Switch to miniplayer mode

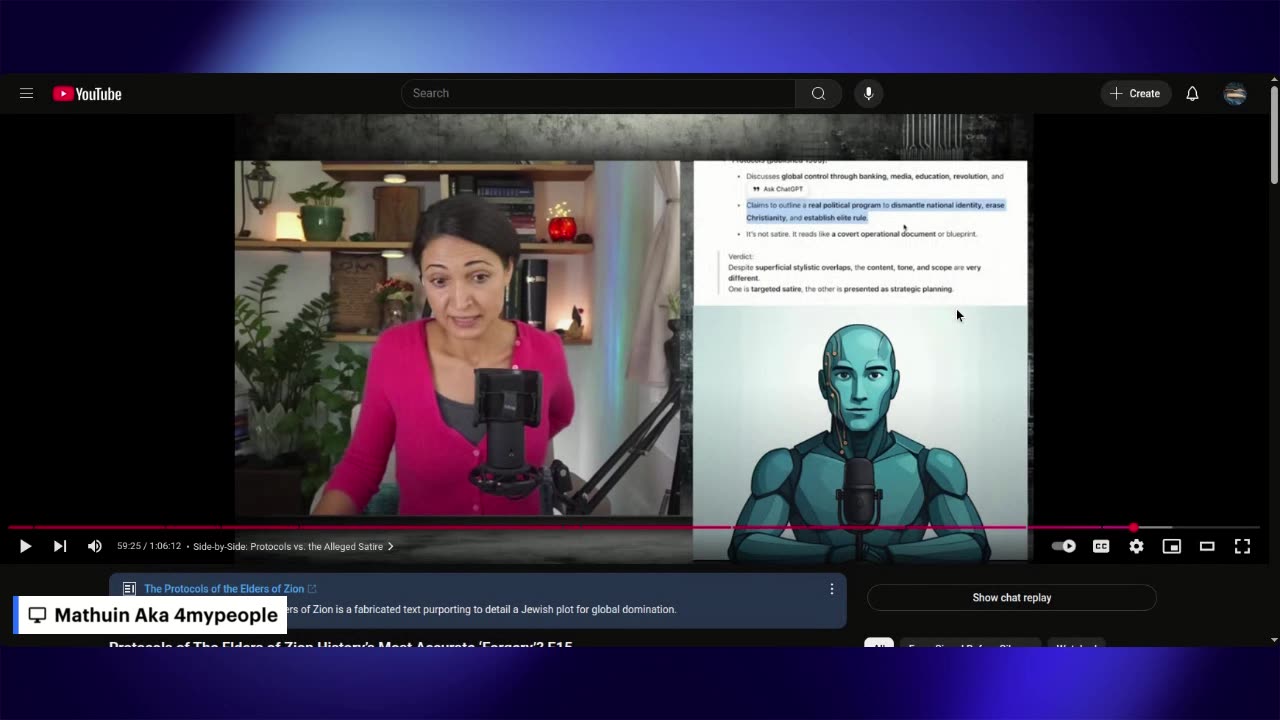click(x=1171, y=546)
